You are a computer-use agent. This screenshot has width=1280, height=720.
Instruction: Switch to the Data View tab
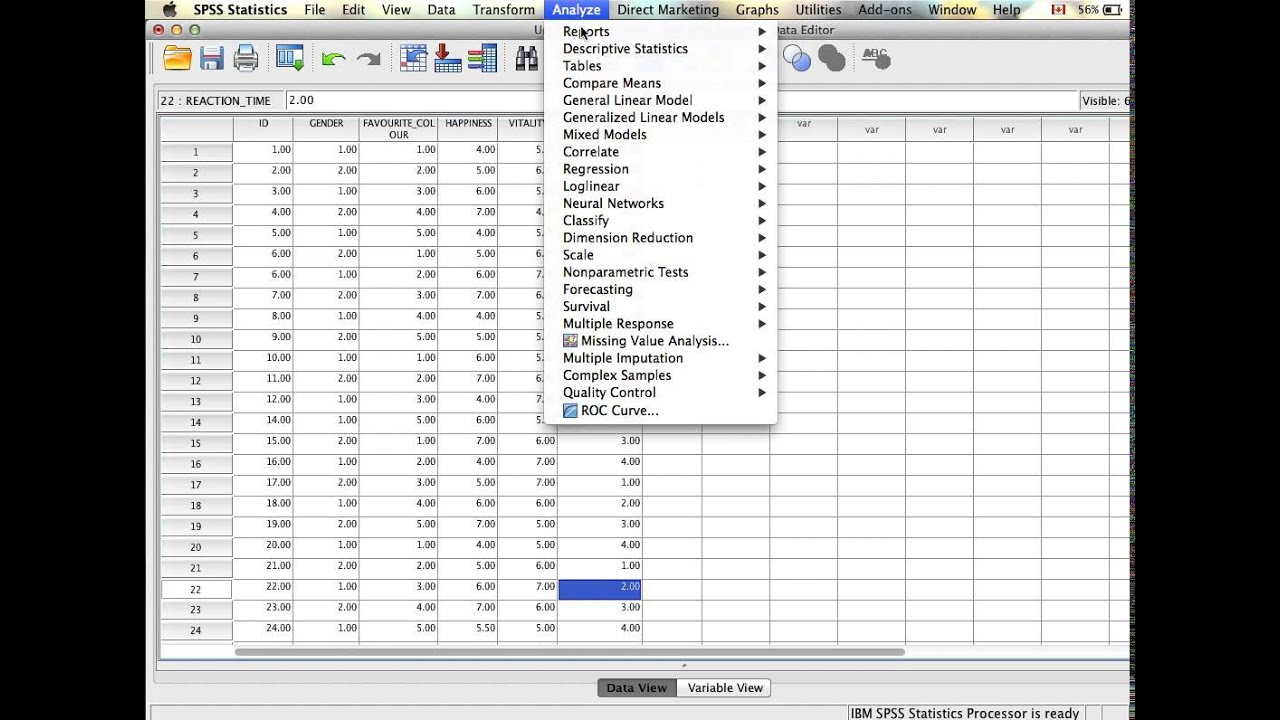click(637, 688)
